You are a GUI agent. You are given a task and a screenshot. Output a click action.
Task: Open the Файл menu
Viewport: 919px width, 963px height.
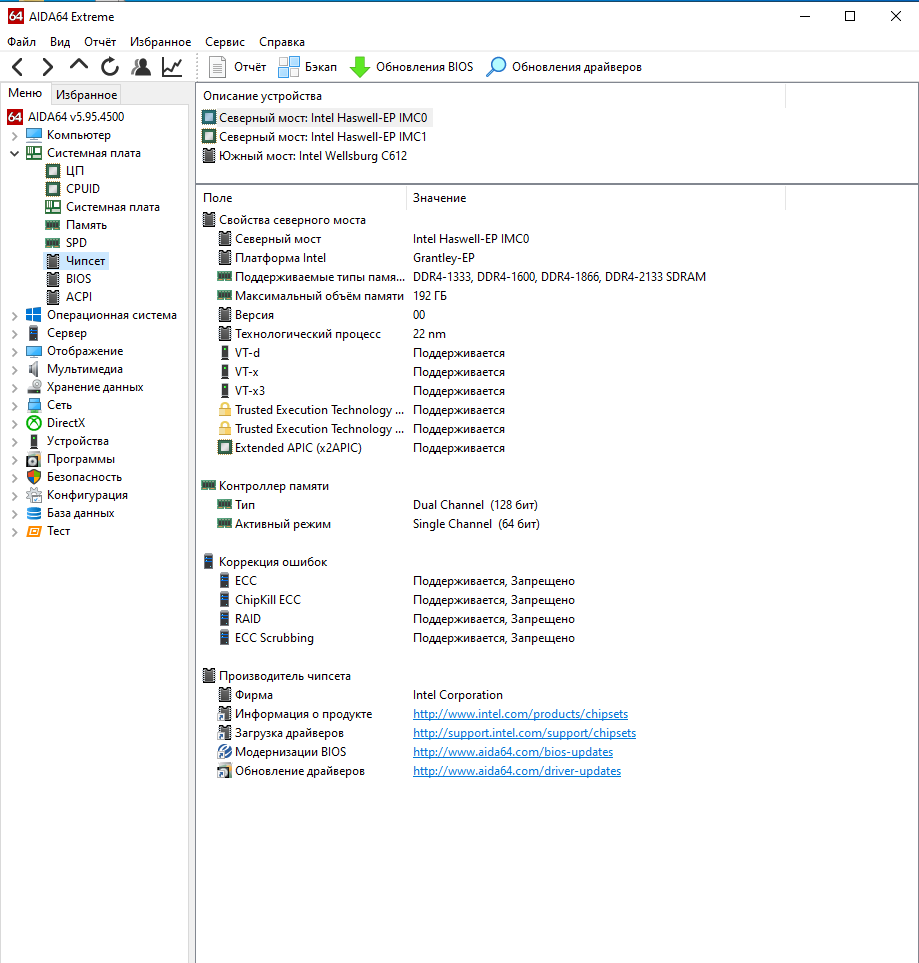(x=22, y=42)
